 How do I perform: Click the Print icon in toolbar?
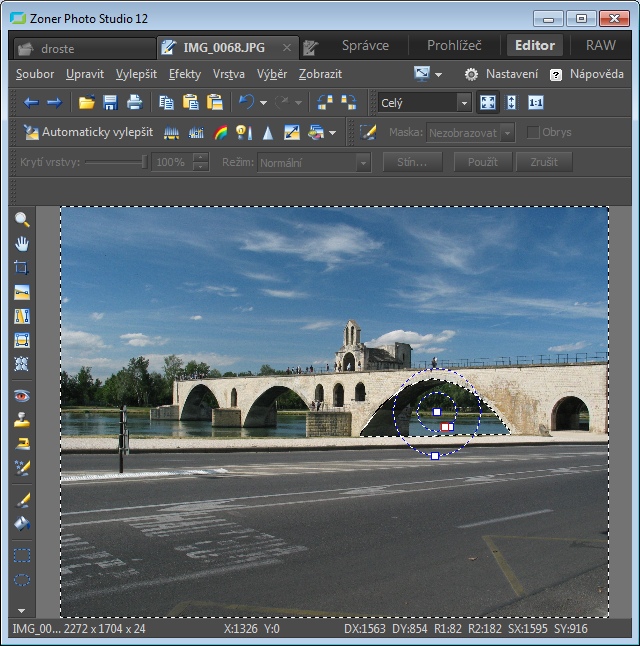point(134,102)
